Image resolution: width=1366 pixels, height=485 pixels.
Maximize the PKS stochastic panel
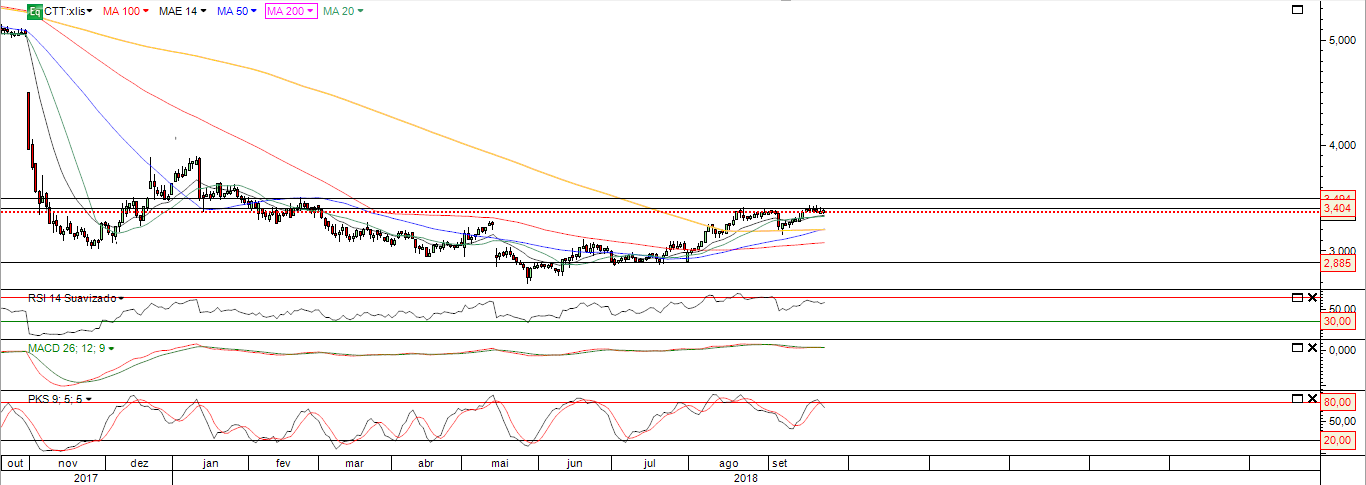point(1298,398)
